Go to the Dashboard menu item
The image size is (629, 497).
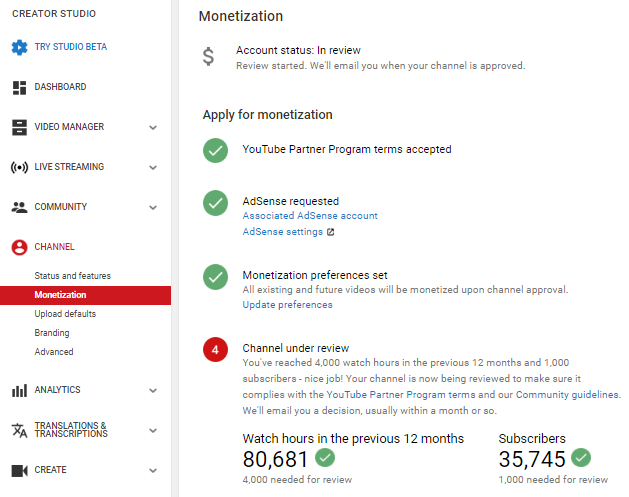[60, 87]
